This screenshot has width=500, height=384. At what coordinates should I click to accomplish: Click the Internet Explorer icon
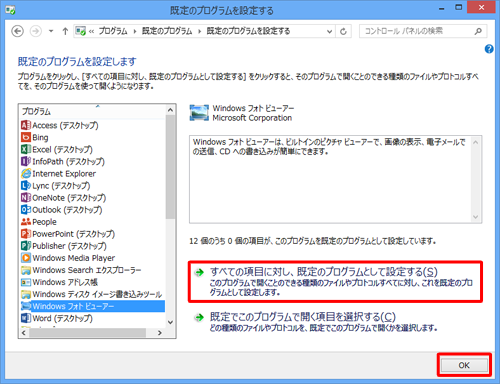tap(26, 173)
